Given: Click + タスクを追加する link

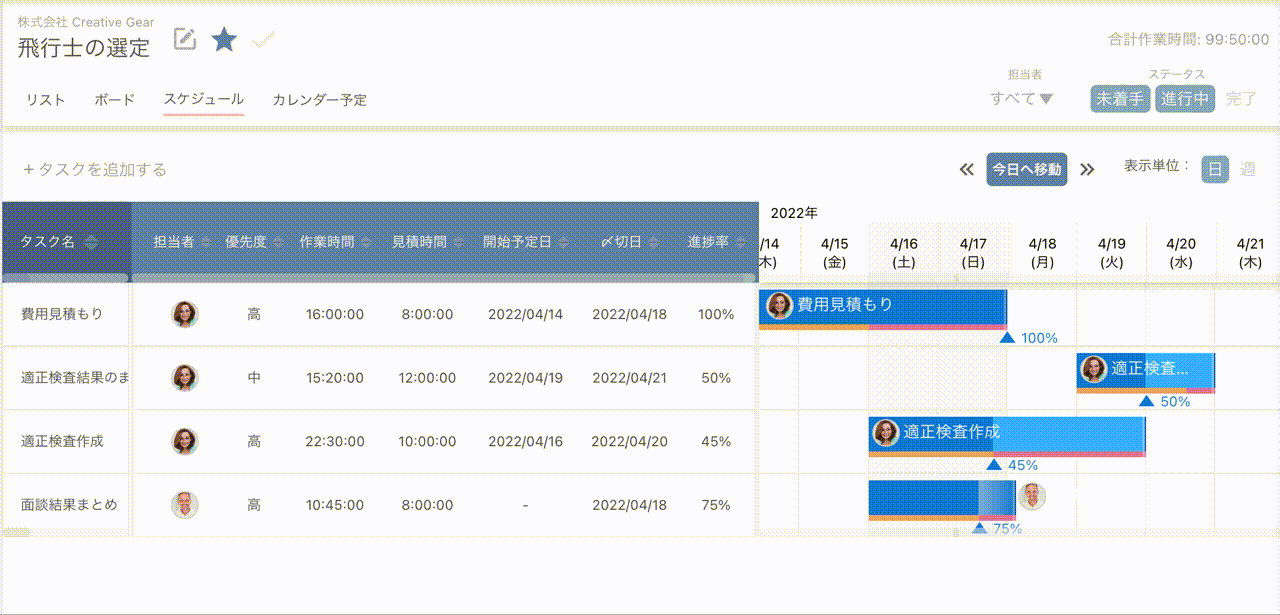Looking at the screenshot, I should point(95,170).
